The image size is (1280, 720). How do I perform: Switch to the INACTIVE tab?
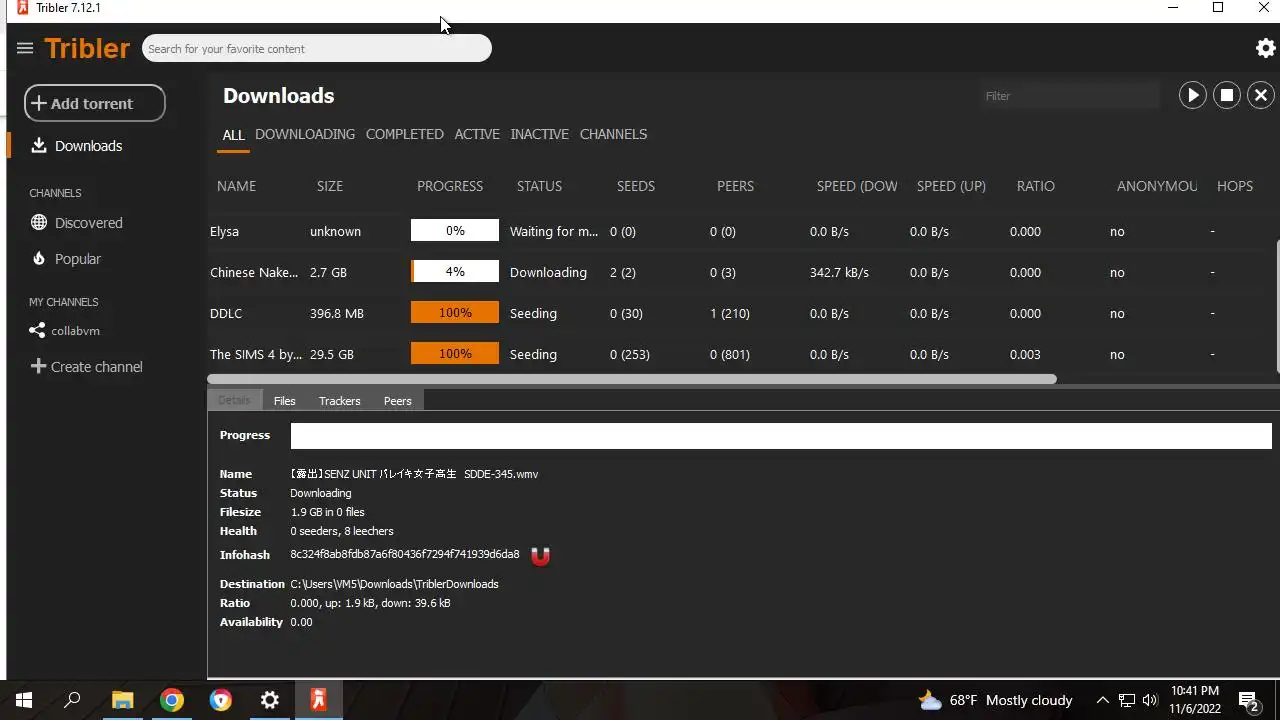coord(539,134)
